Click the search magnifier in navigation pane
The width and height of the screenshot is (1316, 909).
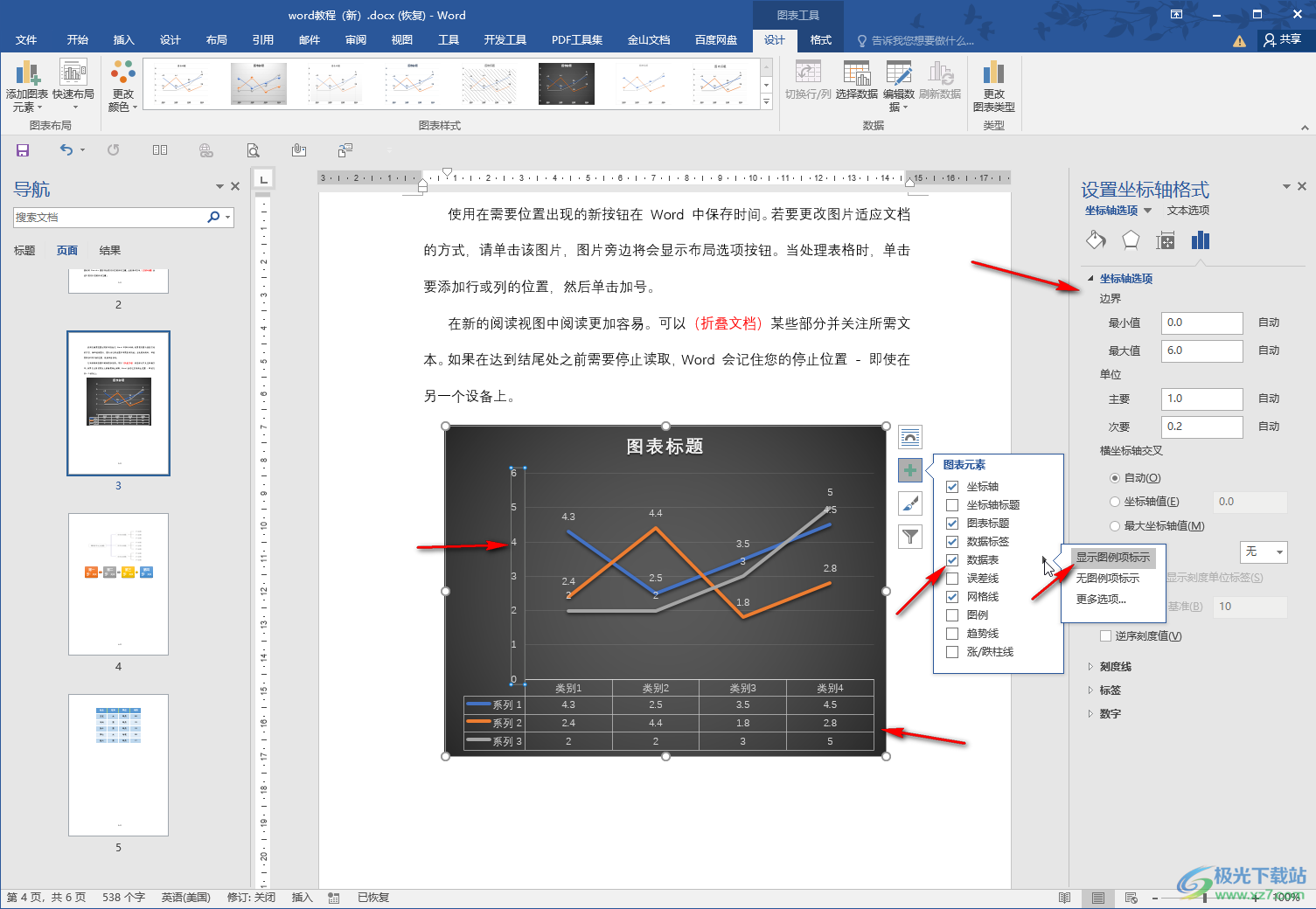click(213, 217)
